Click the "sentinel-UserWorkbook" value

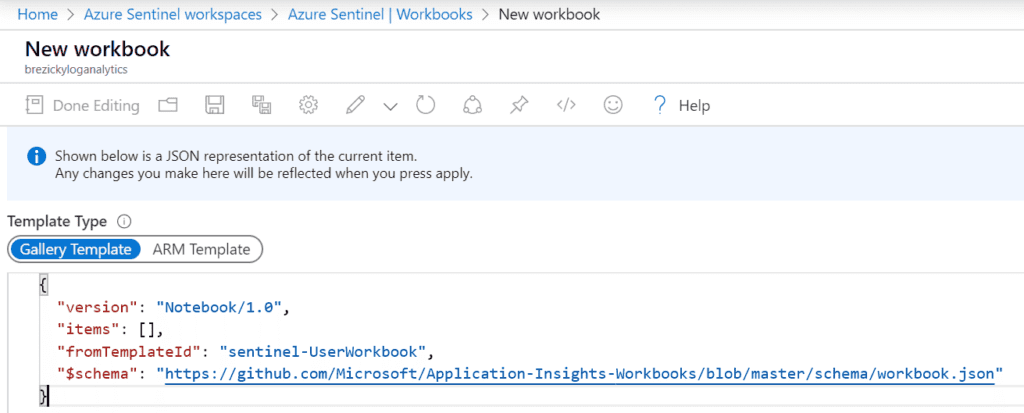coord(323,352)
